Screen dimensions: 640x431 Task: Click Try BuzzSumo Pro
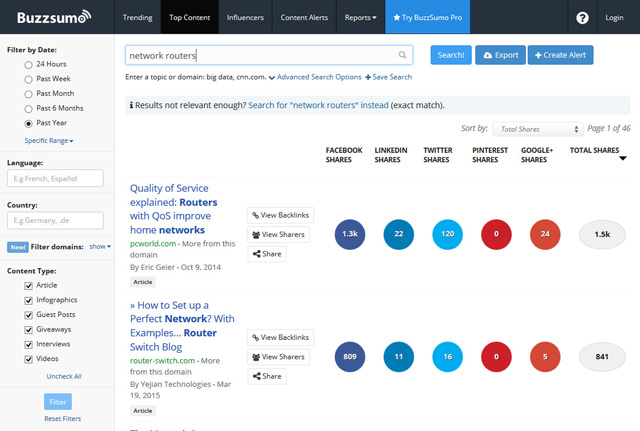[x=427, y=17]
